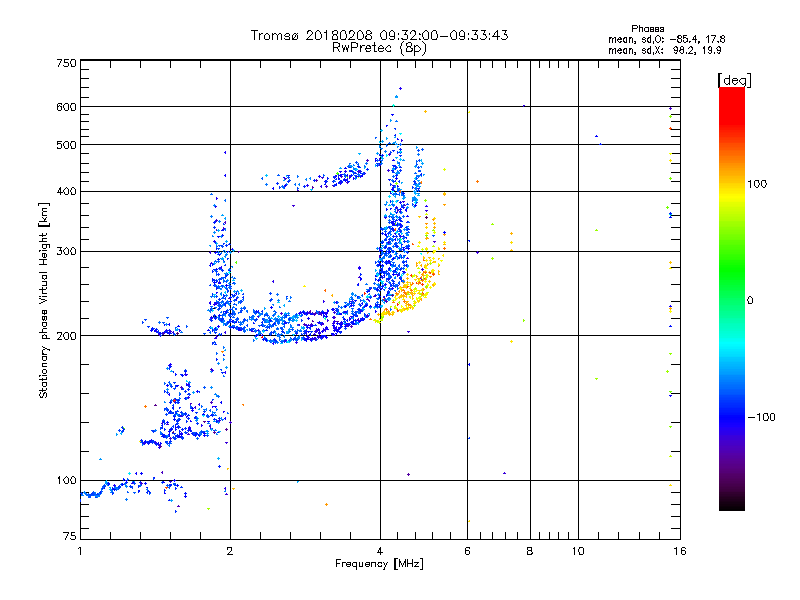Click x-axis tick label '8'
This screenshot has height=600, width=800.
(x=530, y=551)
